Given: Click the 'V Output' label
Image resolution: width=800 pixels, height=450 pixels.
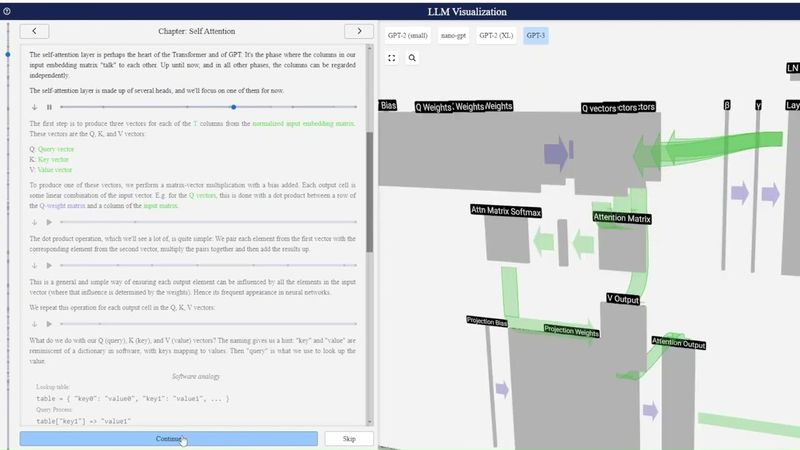Looking at the screenshot, I should point(622,299).
